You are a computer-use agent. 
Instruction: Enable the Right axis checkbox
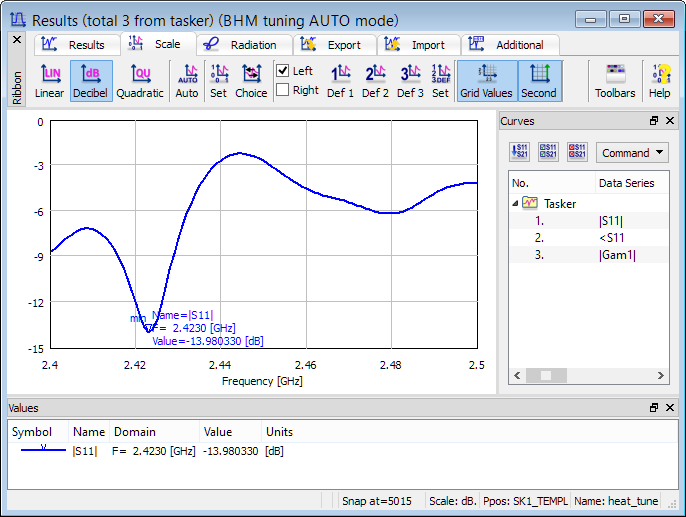click(283, 90)
